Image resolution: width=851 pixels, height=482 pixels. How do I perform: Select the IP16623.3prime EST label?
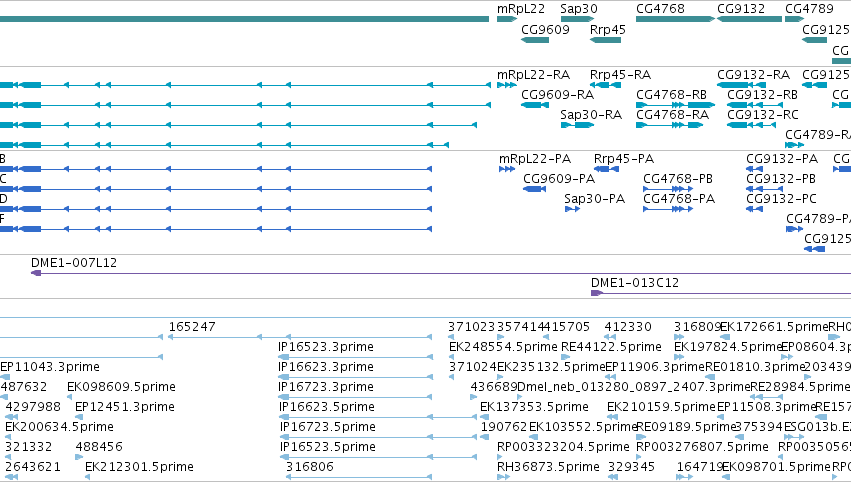point(326,367)
